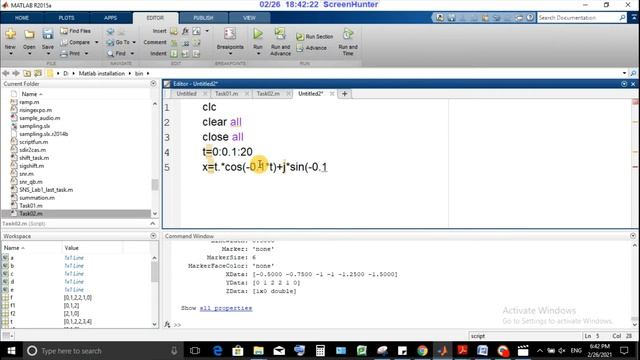Click Current Folder scrollbar down arrow
The height and width of the screenshot is (360, 640).
(x=155, y=213)
